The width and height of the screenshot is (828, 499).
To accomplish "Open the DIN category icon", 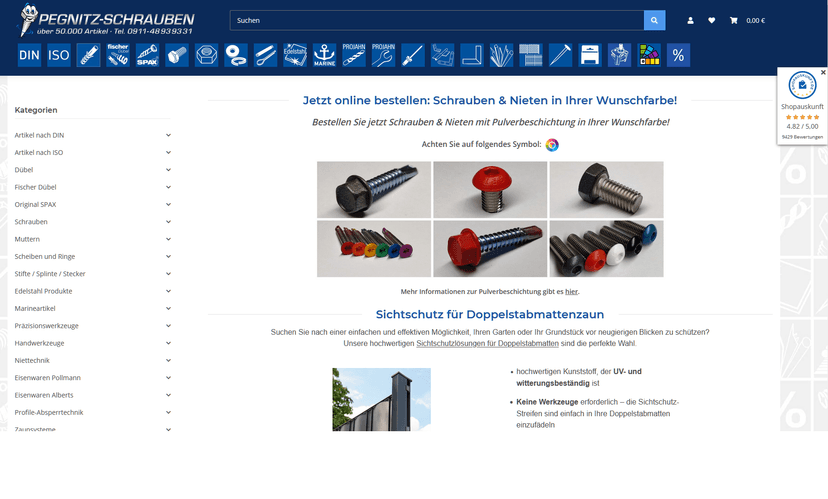I will coord(29,55).
